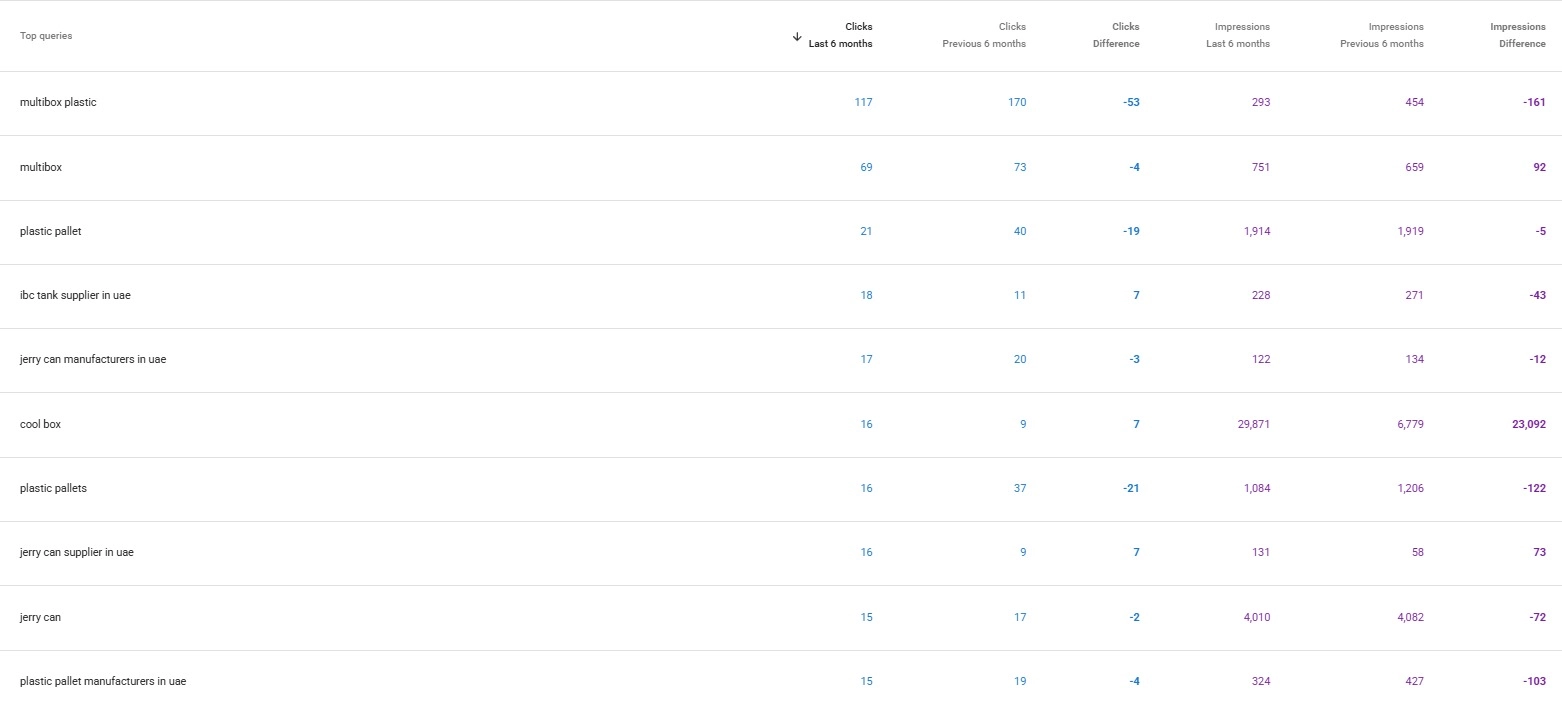This screenshot has height=712, width=1562.
Task: Click the 4,010 impressions value for jerry can
Action: [x=1256, y=617]
